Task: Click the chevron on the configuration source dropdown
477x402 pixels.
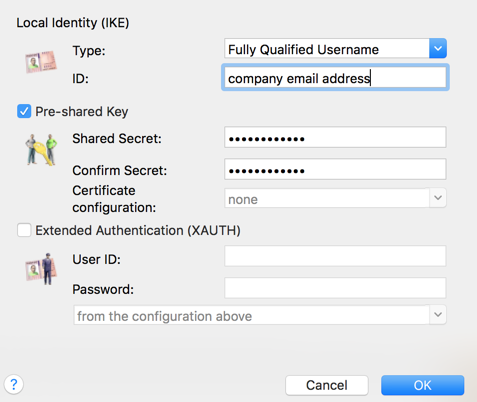Action: point(438,315)
